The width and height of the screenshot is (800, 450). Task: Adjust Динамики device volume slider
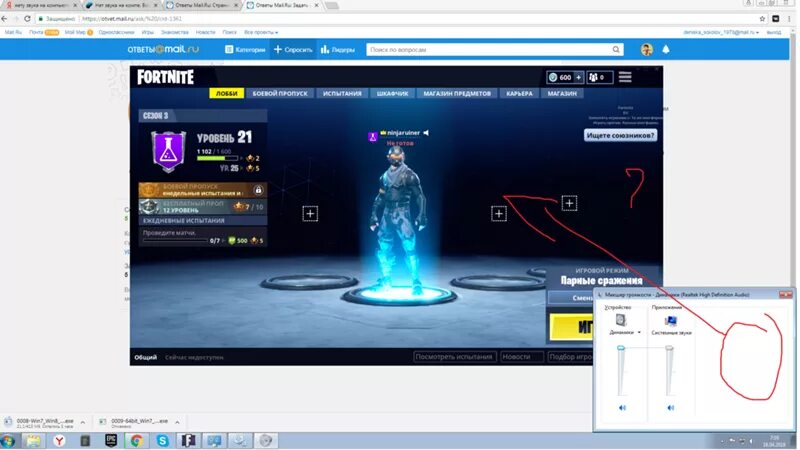click(x=621, y=348)
